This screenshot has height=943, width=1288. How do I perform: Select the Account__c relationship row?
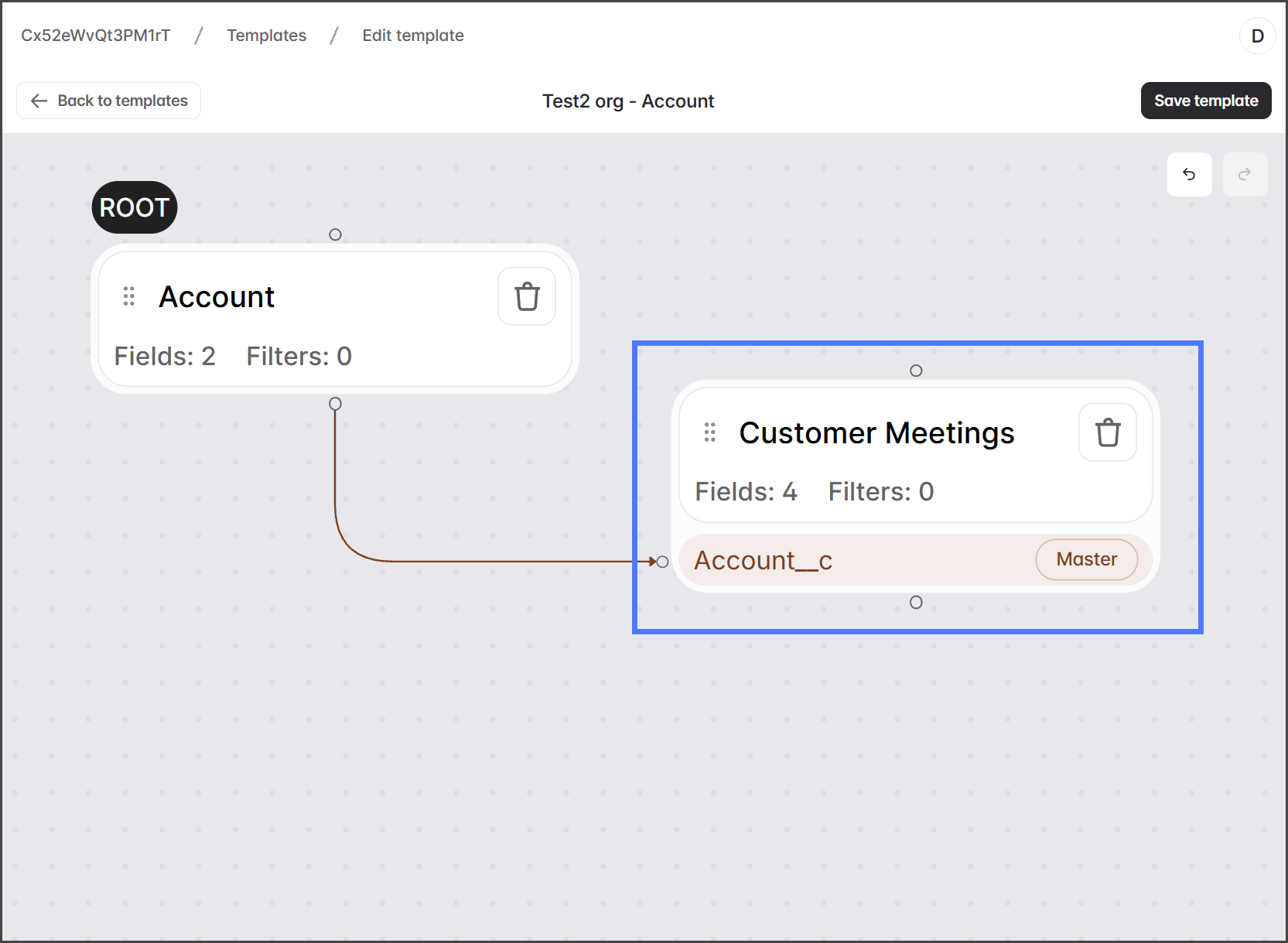coord(851,560)
